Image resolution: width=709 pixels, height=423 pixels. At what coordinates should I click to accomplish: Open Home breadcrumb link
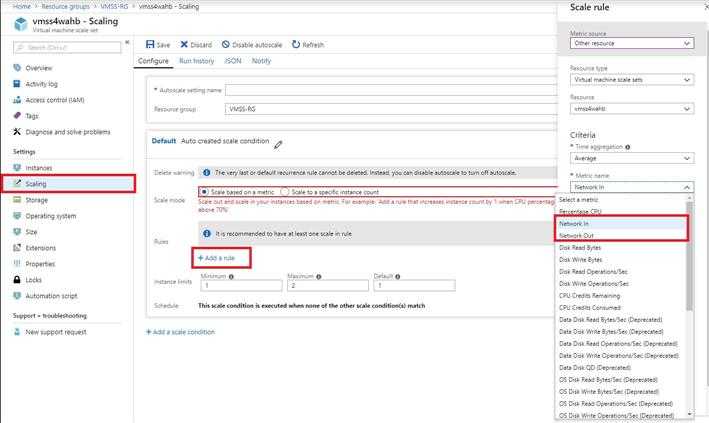point(22,6)
